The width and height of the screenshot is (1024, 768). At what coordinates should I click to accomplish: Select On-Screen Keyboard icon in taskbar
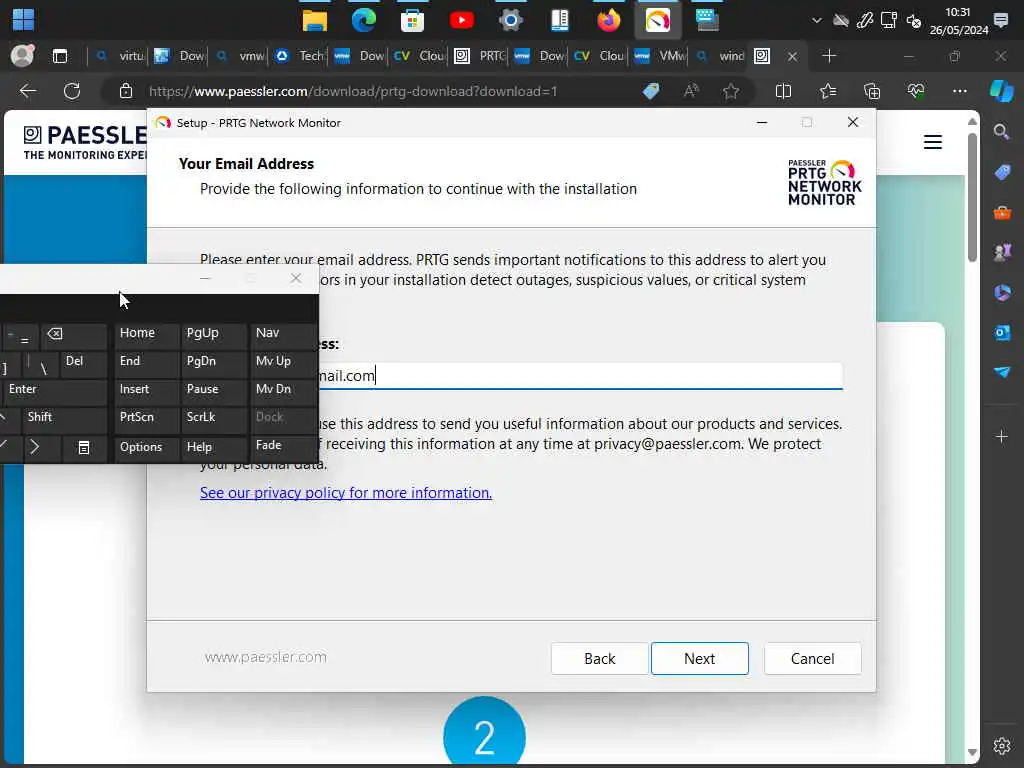click(x=707, y=20)
